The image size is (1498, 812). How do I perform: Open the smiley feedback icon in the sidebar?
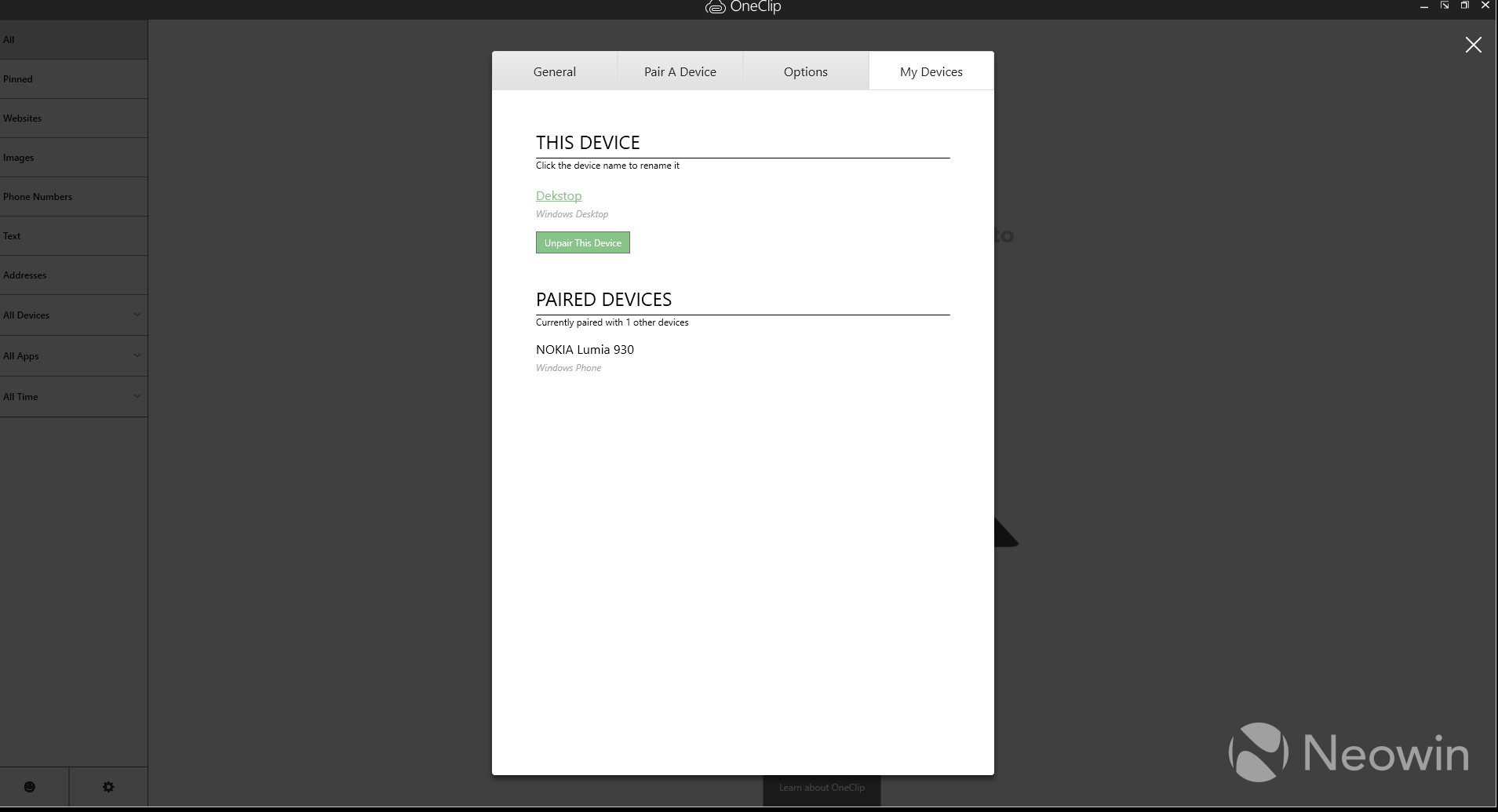tap(30, 787)
